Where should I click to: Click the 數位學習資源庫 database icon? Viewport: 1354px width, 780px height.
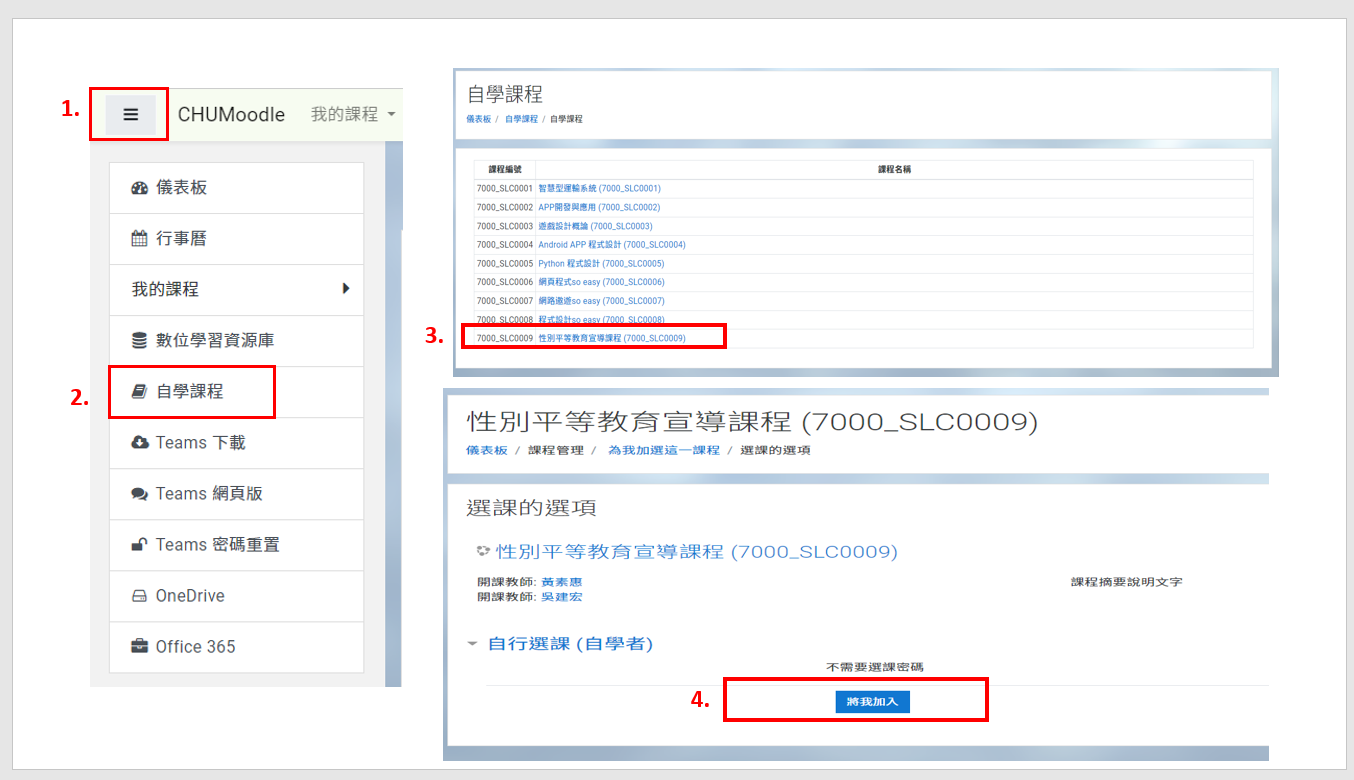(x=140, y=341)
